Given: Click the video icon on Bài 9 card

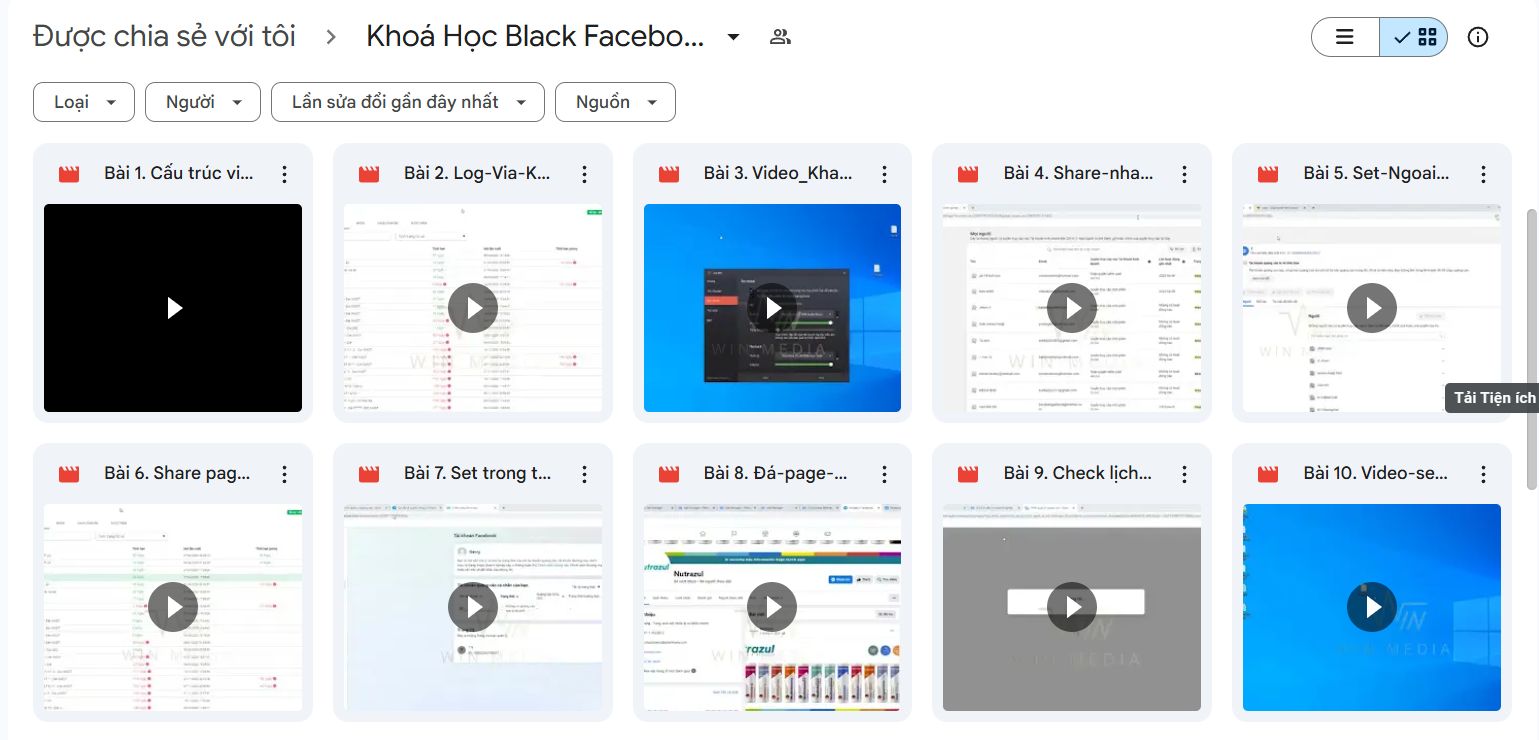Looking at the screenshot, I should [x=967, y=473].
